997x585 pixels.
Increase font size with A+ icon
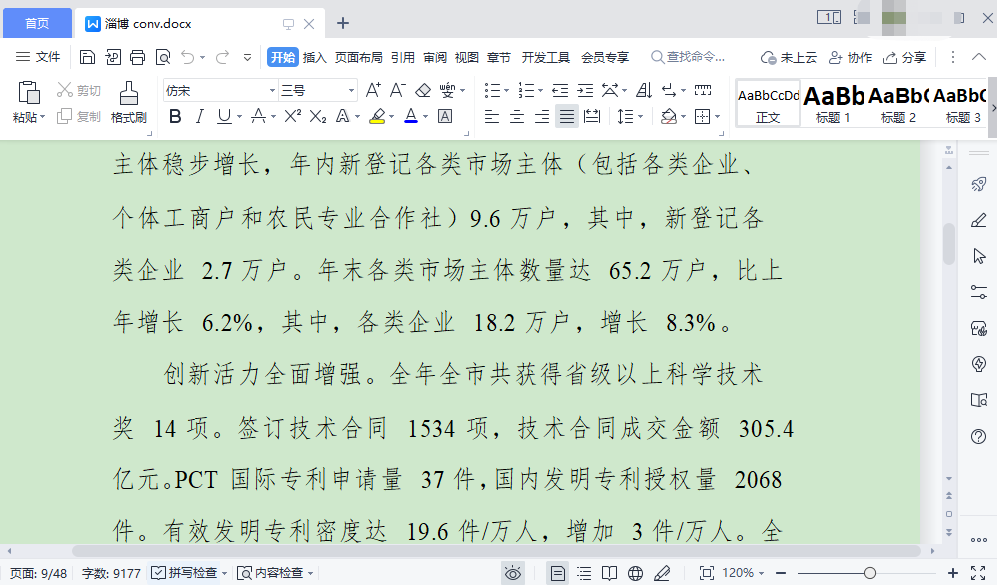click(x=373, y=90)
